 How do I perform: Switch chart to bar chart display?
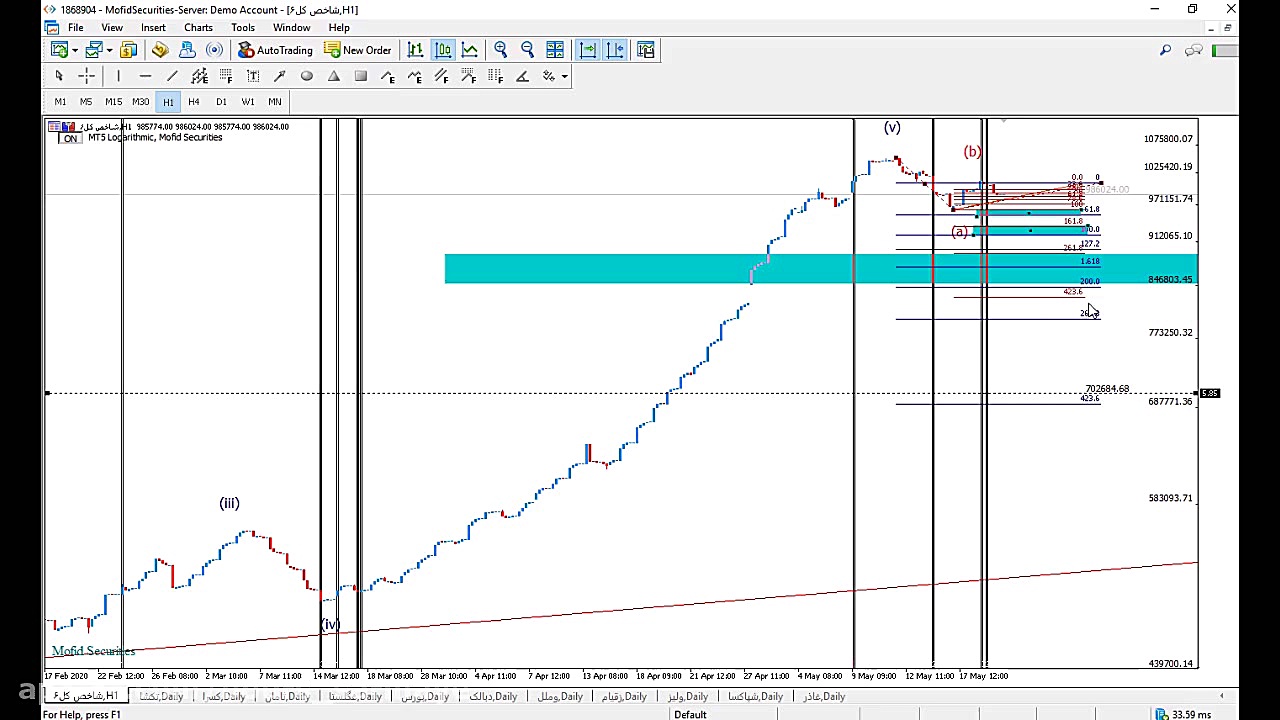point(415,50)
